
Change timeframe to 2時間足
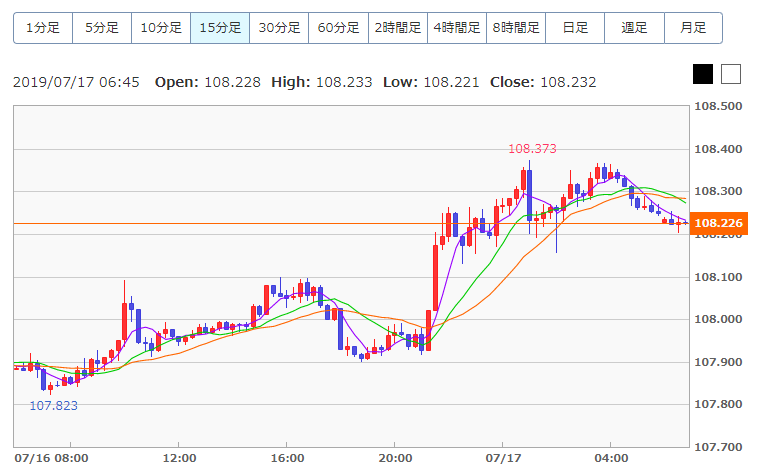pos(398,28)
